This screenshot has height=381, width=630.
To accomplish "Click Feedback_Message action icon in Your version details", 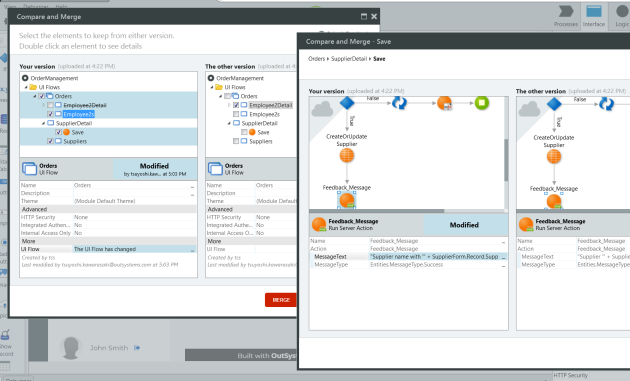I will click(319, 224).
